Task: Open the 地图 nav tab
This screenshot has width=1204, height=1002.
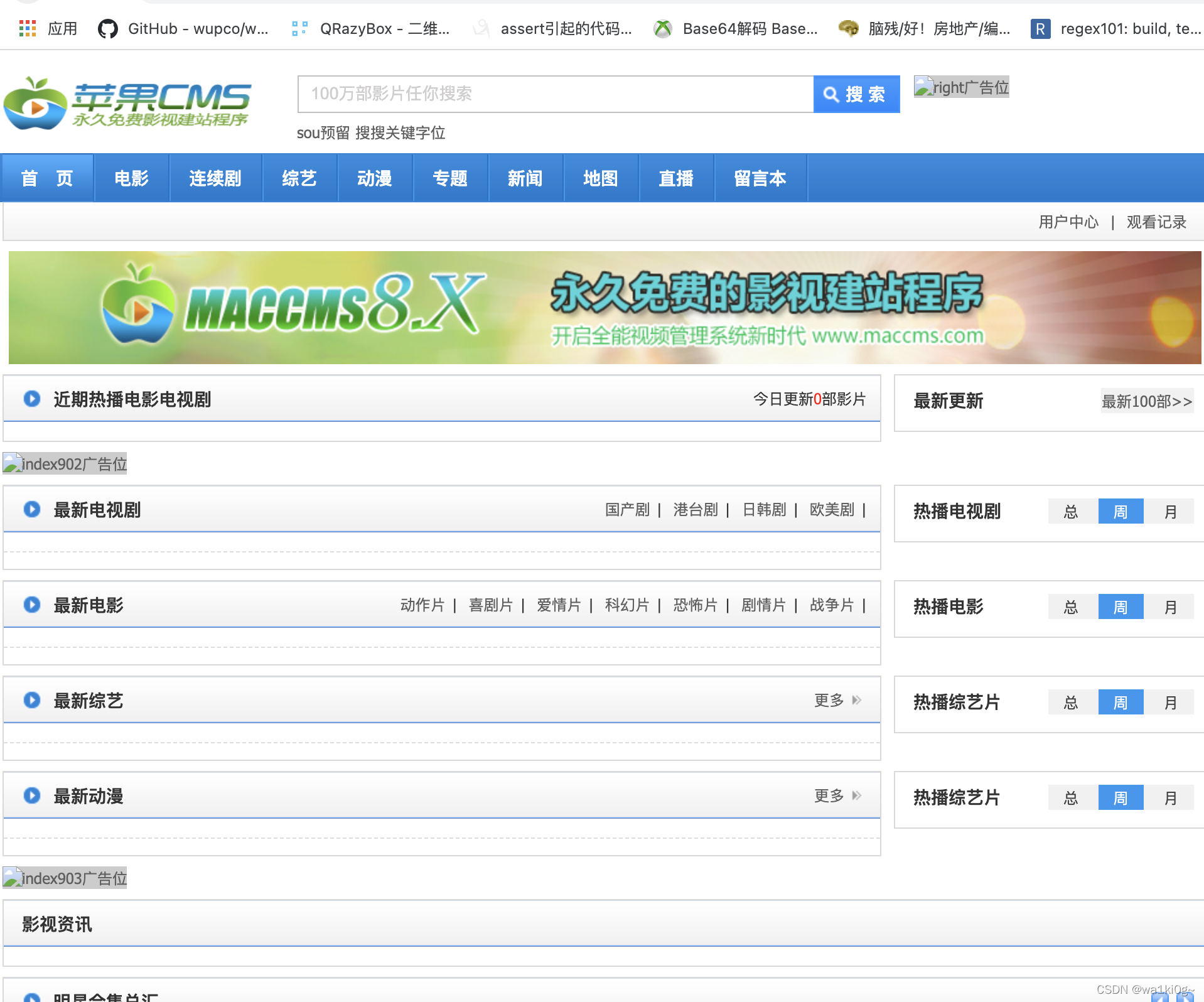Action: [x=601, y=178]
